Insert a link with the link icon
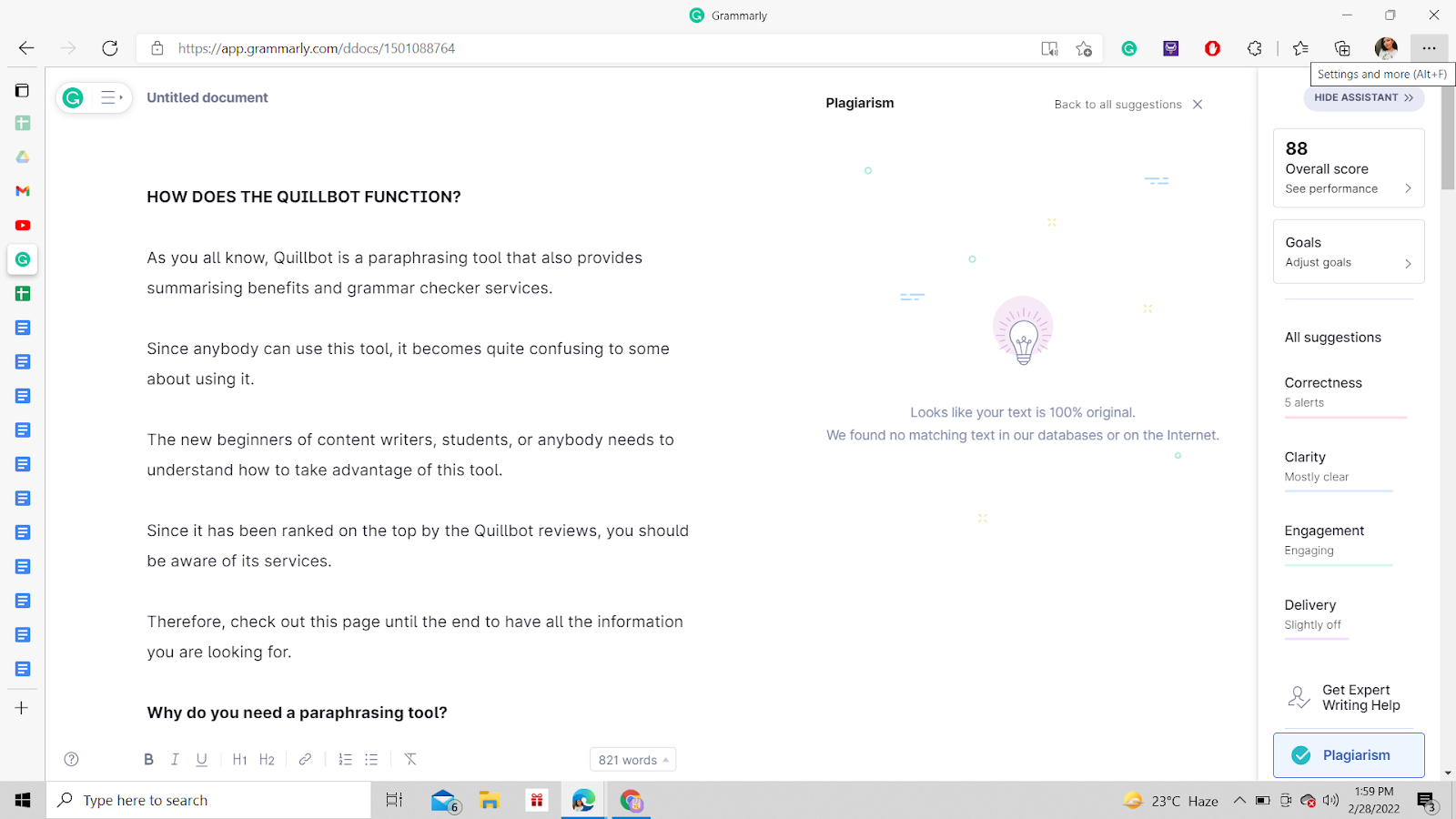The height and width of the screenshot is (819, 1456). tap(305, 760)
